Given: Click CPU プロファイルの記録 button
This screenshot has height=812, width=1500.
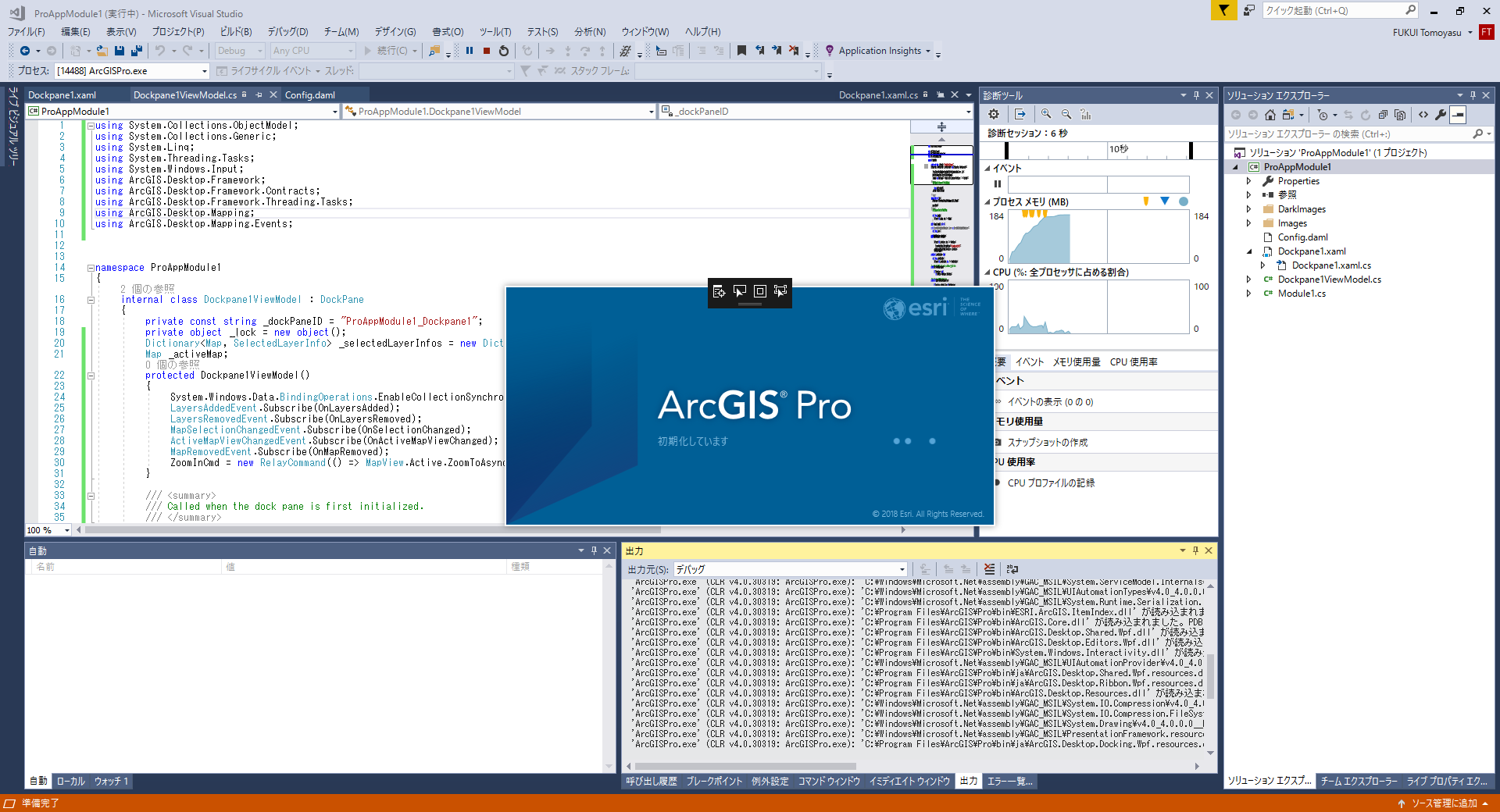Looking at the screenshot, I should [x=1051, y=483].
